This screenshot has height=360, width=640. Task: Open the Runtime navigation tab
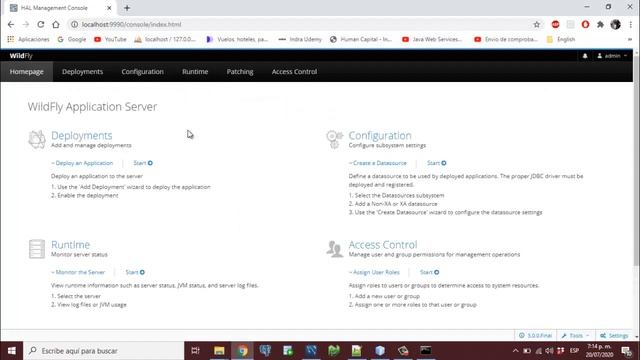[x=195, y=71]
